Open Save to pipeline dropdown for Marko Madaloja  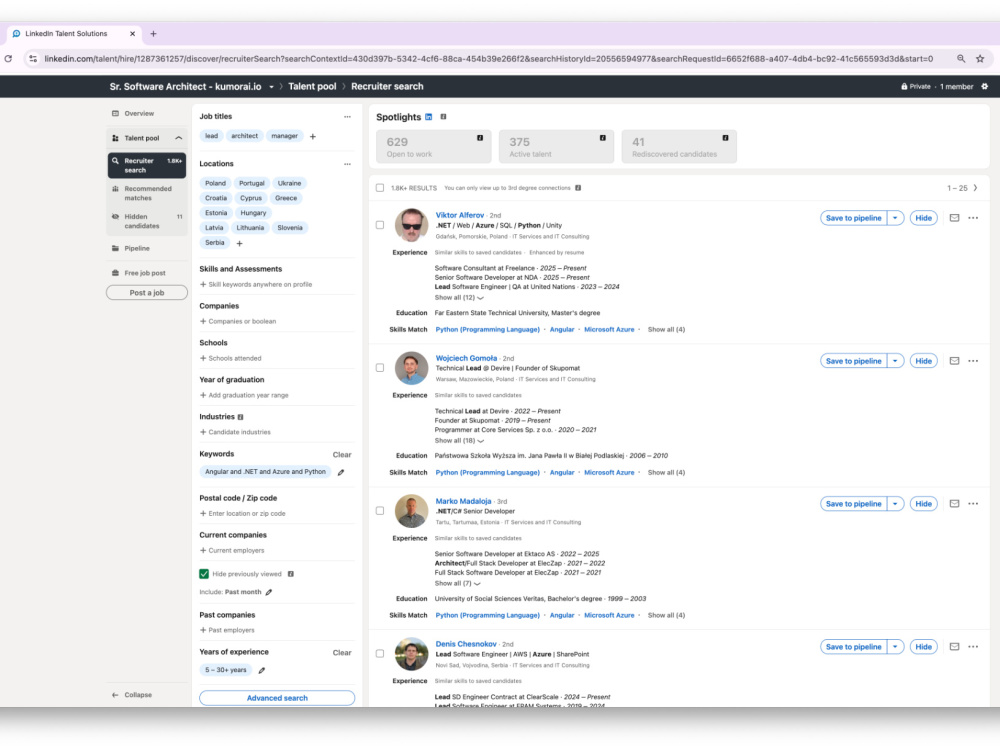tap(895, 504)
